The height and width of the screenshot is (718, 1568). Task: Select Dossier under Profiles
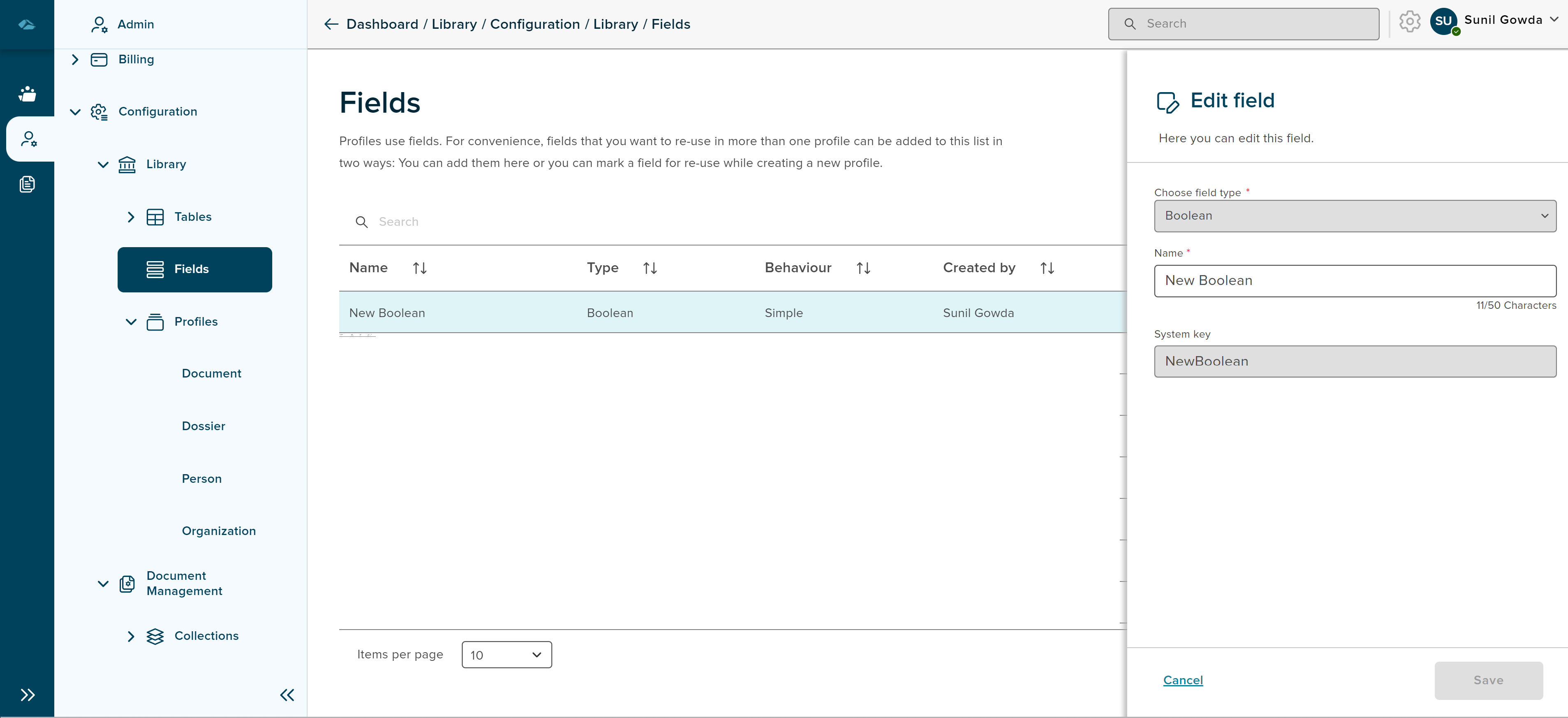(203, 426)
